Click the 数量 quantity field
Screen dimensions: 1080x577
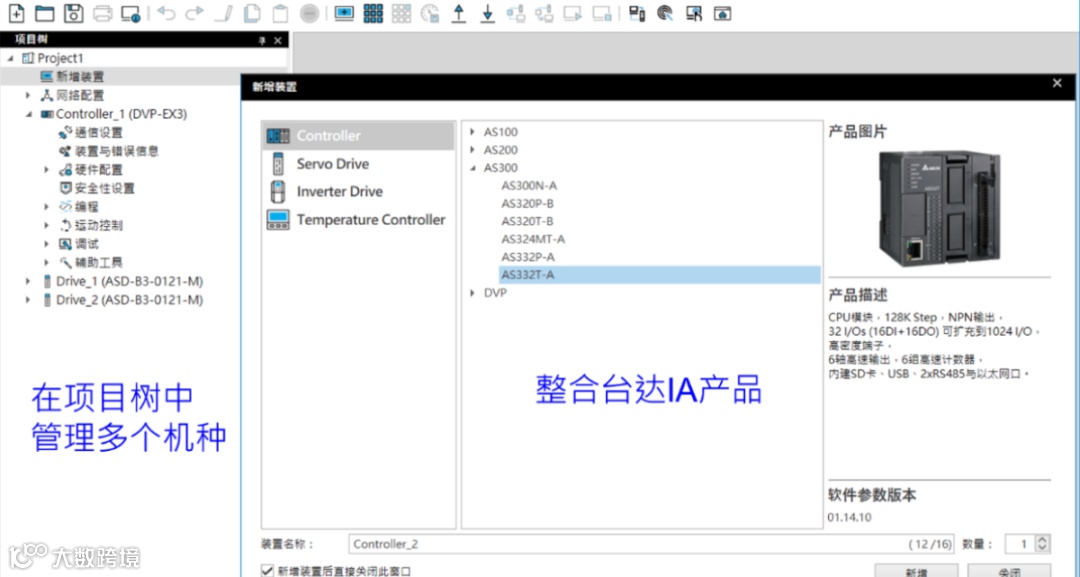click(x=1020, y=544)
